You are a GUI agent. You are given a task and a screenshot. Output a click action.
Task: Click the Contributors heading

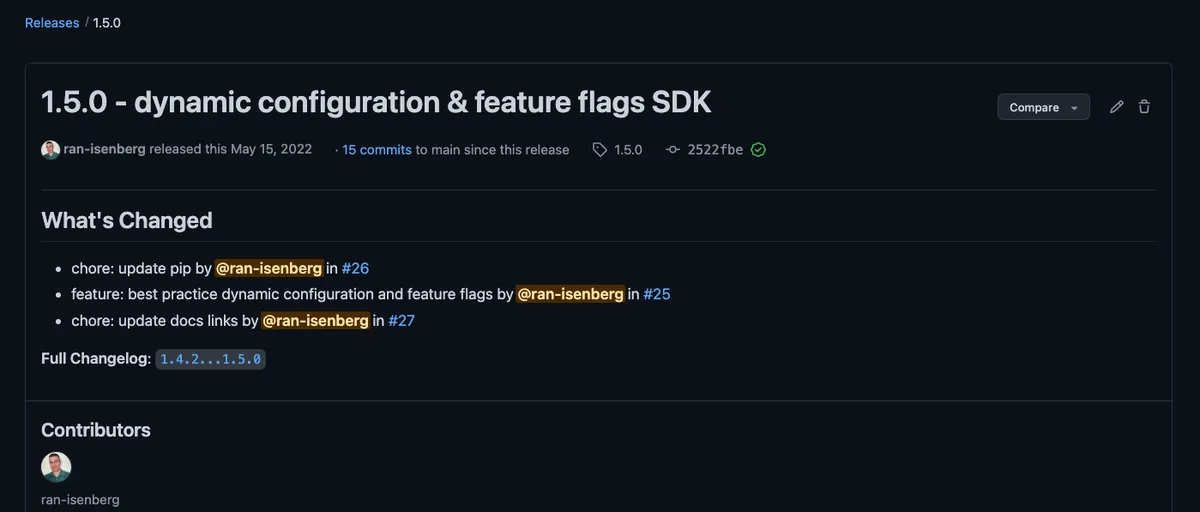click(x=96, y=430)
